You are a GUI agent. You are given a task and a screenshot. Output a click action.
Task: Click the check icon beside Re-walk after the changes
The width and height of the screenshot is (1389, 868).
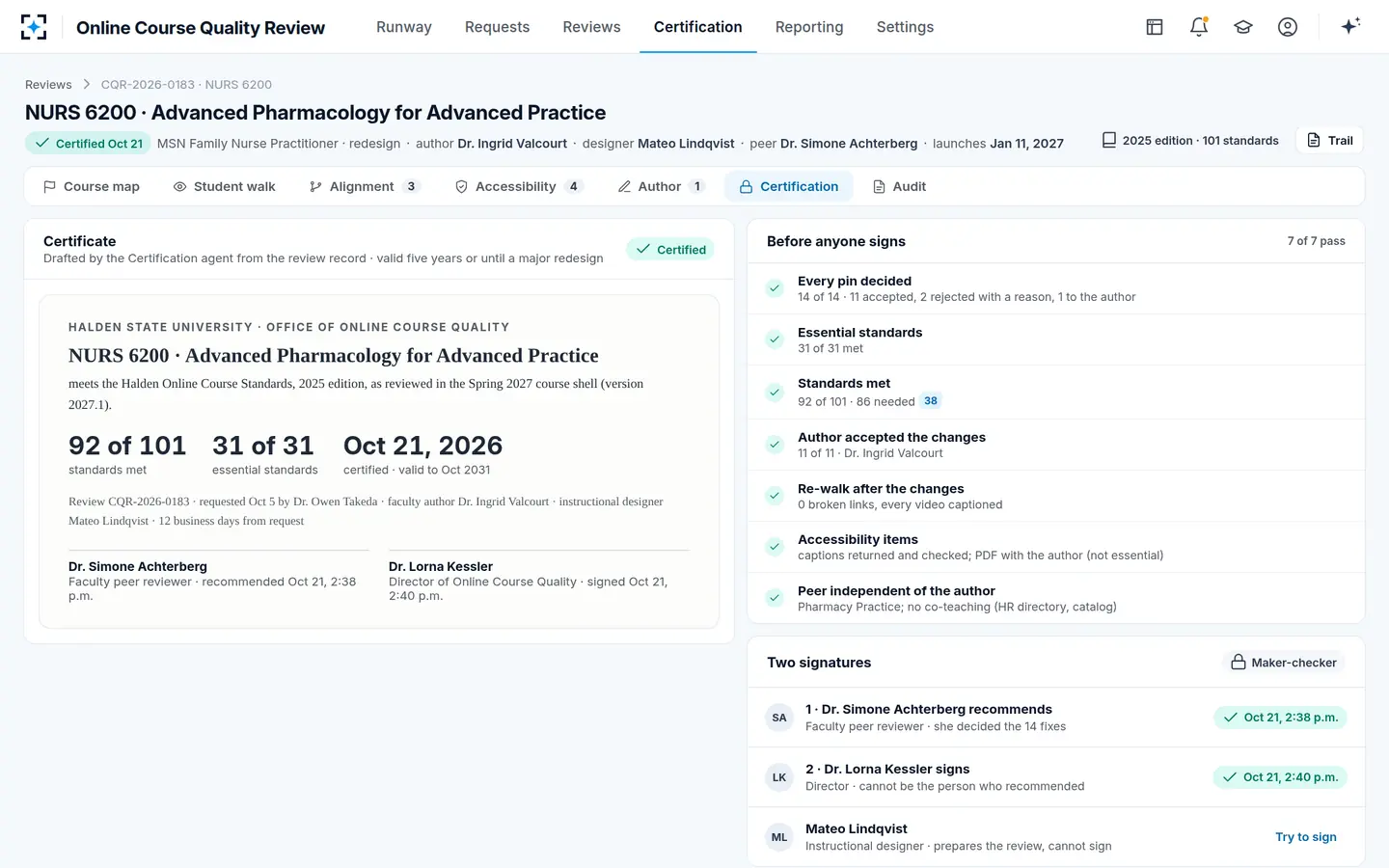click(x=775, y=496)
